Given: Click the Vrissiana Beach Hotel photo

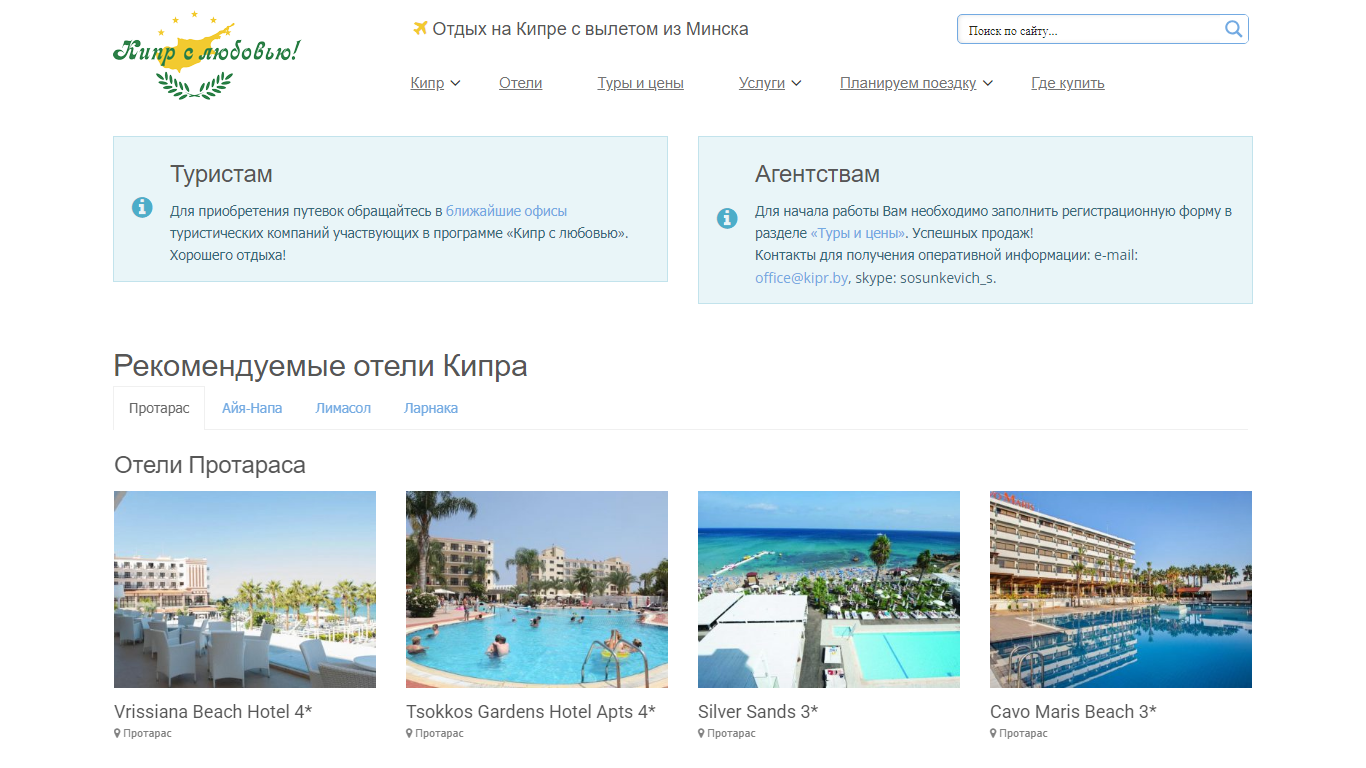Looking at the screenshot, I should 245,589.
